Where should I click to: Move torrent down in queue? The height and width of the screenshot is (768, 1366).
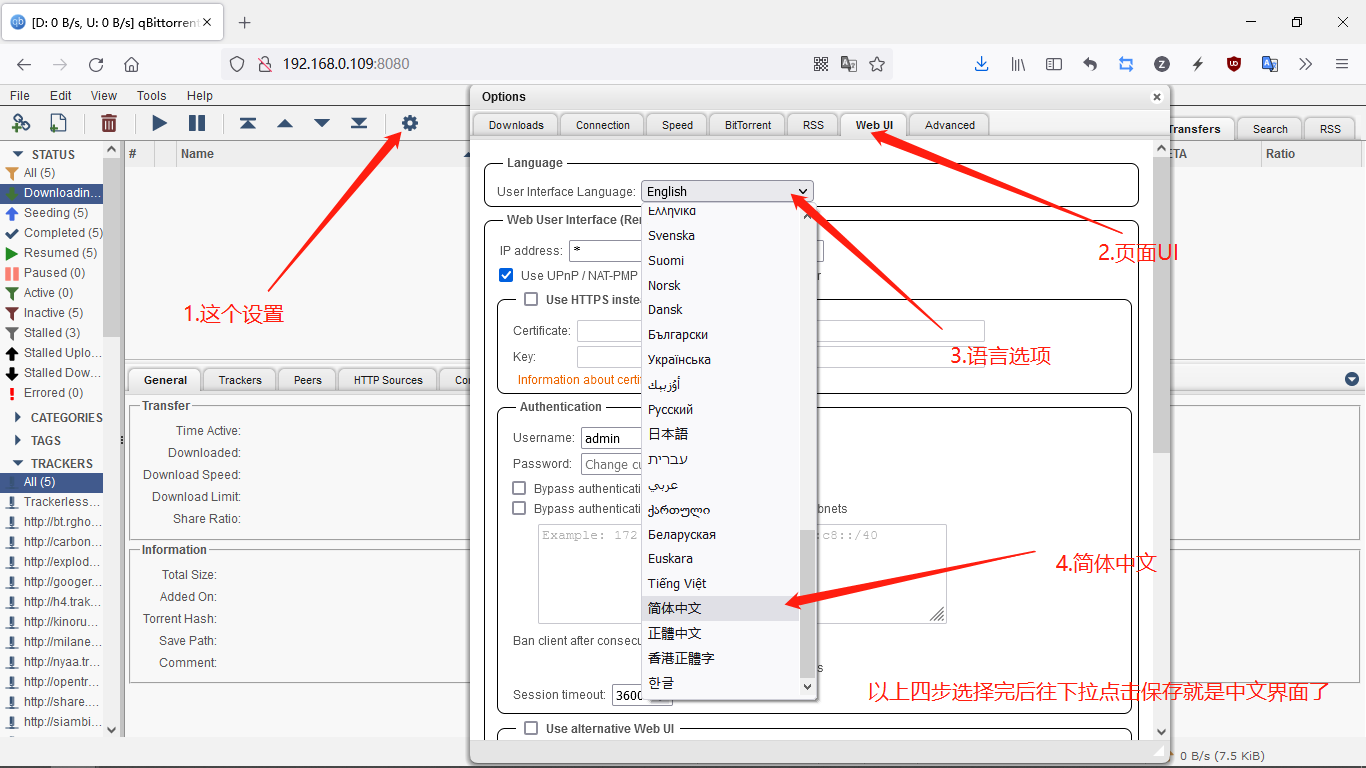tap(322, 123)
